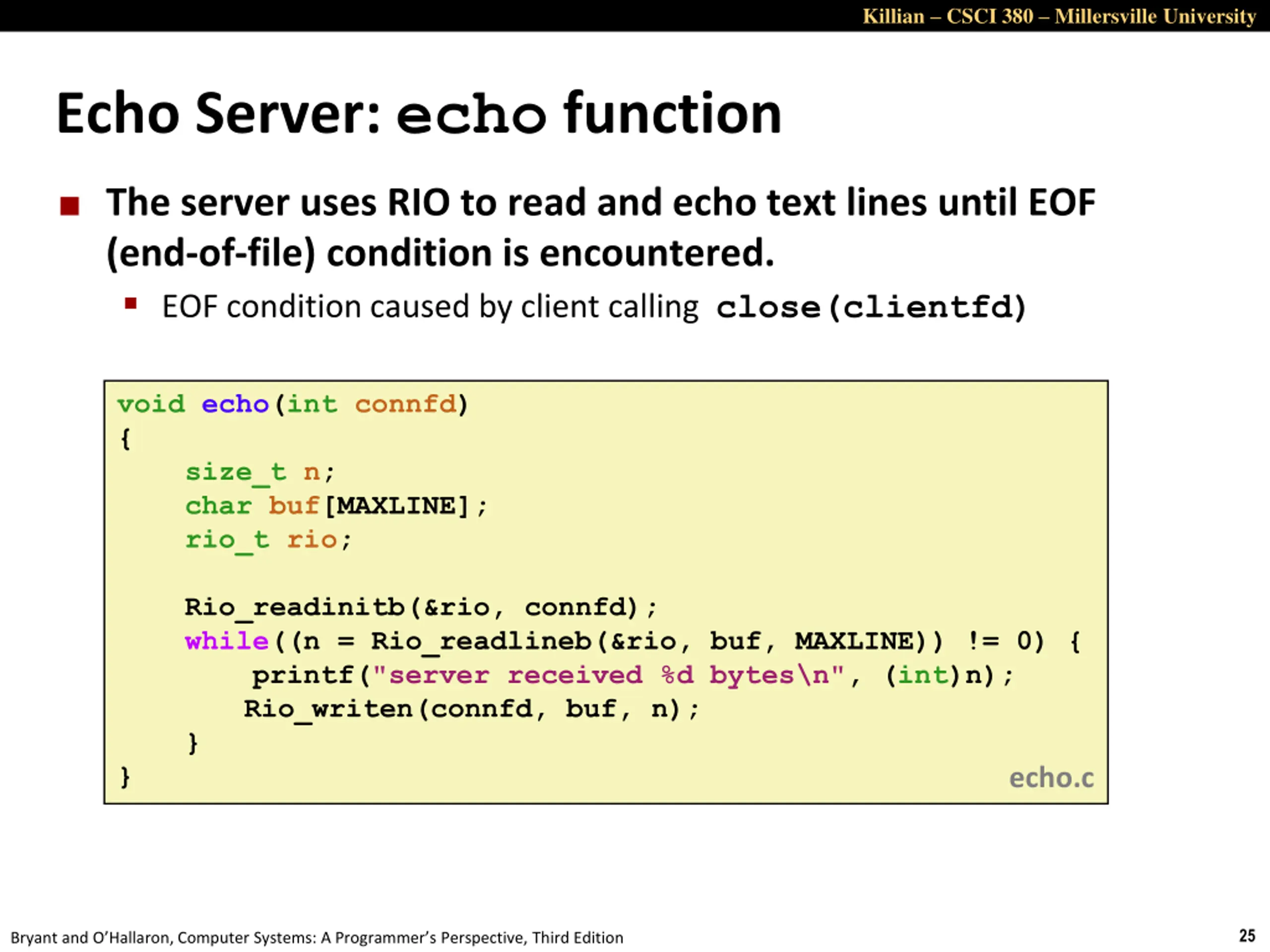Click the large red square bullet marker
This screenshot has width=1270, height=952.
tap(69, 206)
